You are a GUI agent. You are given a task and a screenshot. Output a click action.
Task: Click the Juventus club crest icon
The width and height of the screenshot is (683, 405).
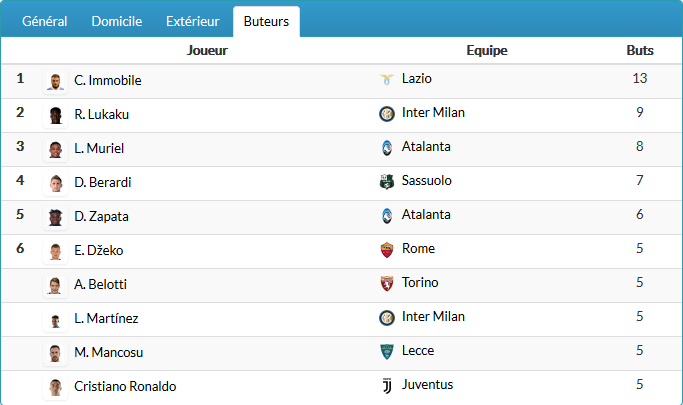point(387,385)
